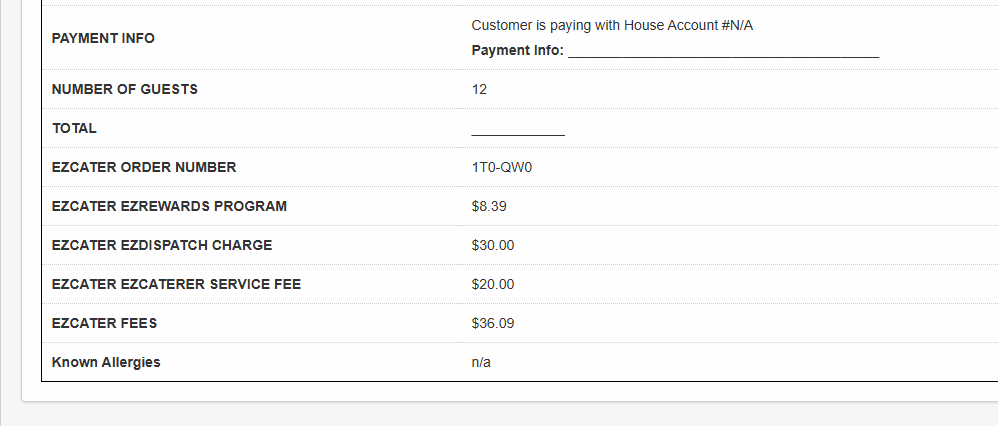Screen dimensions: 998x426
Task: Click the EZCATER EZCATERER SERVICE FEE label
Action: tap(176, 284)
